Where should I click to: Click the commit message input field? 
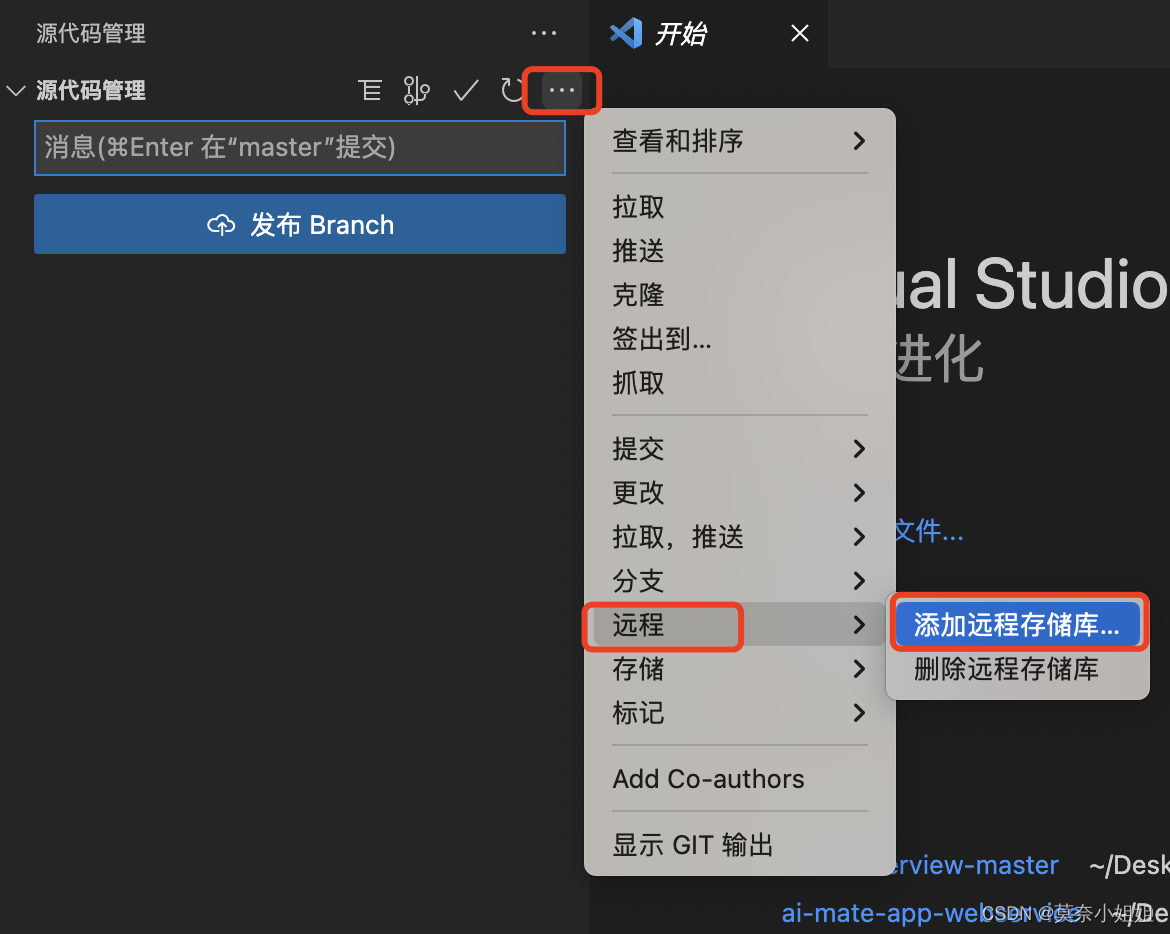coord(299,148)
